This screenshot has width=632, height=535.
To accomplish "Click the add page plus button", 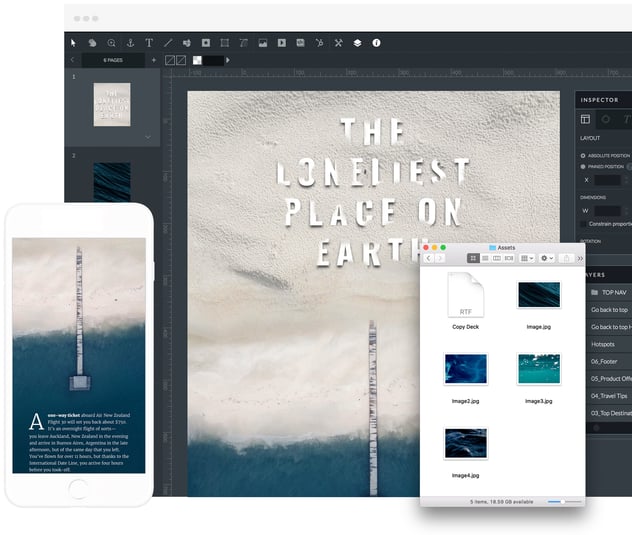I will pos(153,60).
